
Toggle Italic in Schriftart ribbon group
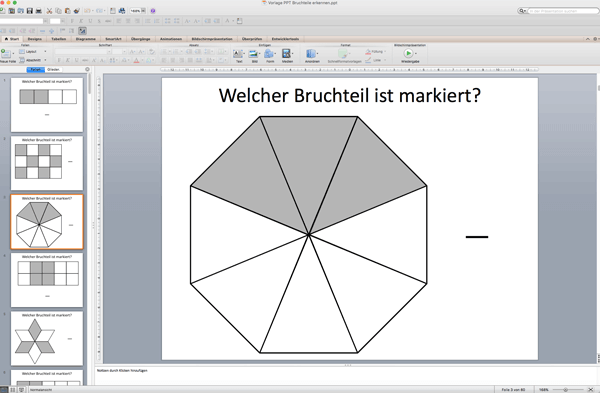(x=68, y=60)
